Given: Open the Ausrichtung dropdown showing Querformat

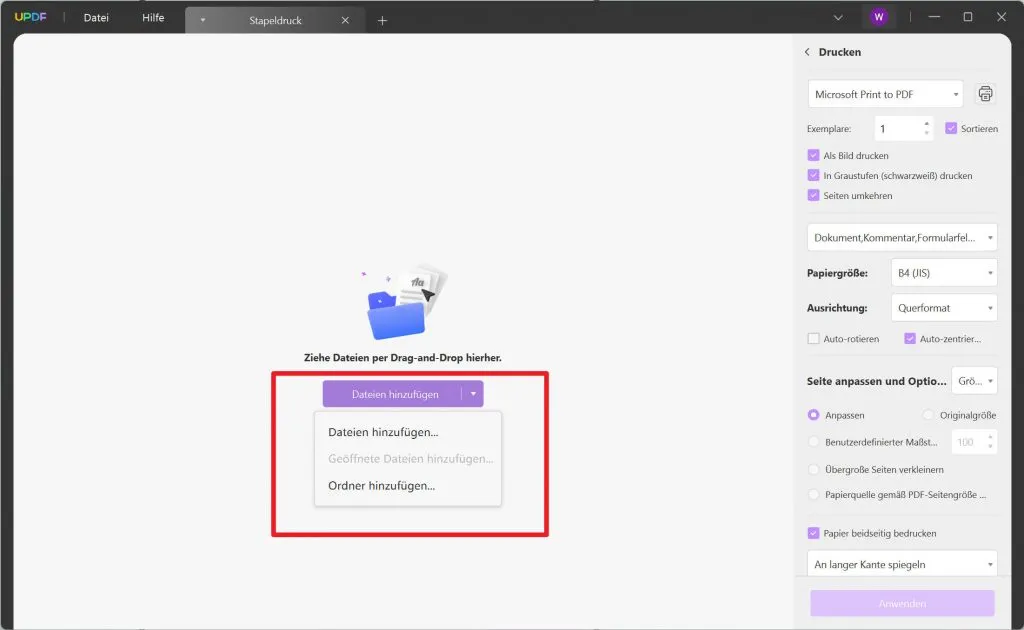Looking at the screenshot, I should point(943,307).
